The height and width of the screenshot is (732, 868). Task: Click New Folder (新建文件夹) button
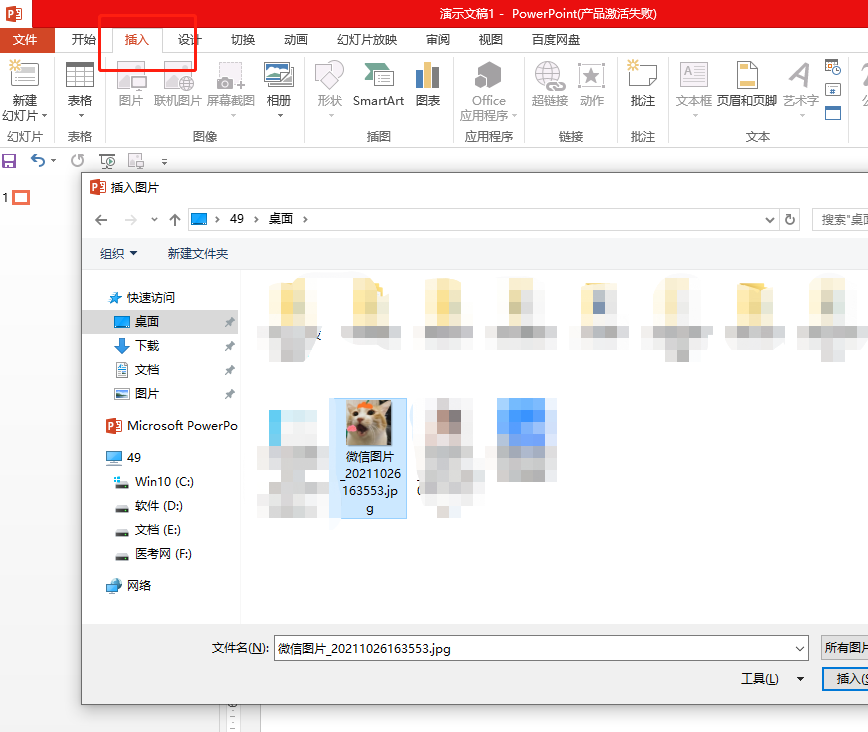198,254
